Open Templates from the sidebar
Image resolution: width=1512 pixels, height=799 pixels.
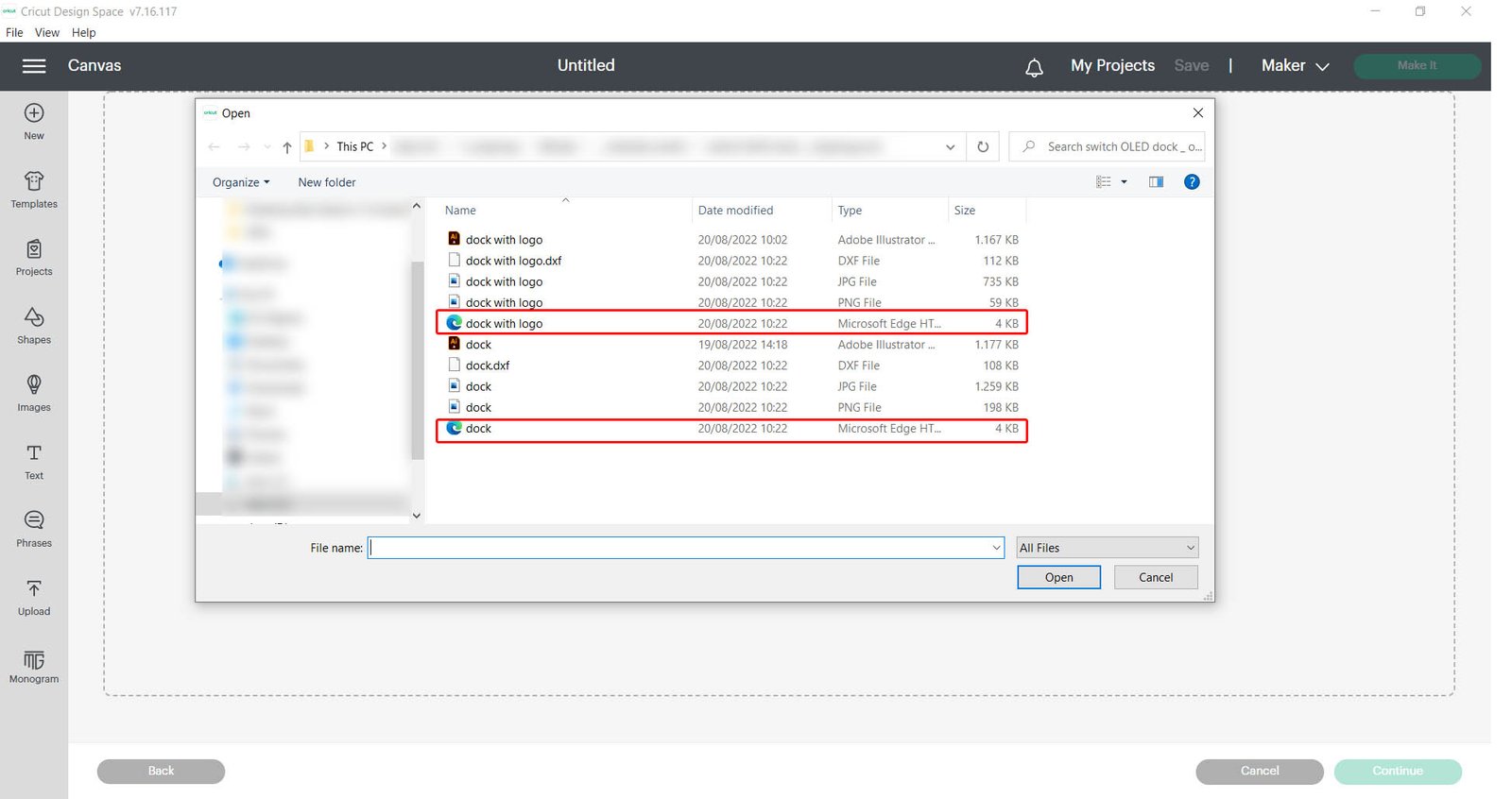click(x=34, y=190)
